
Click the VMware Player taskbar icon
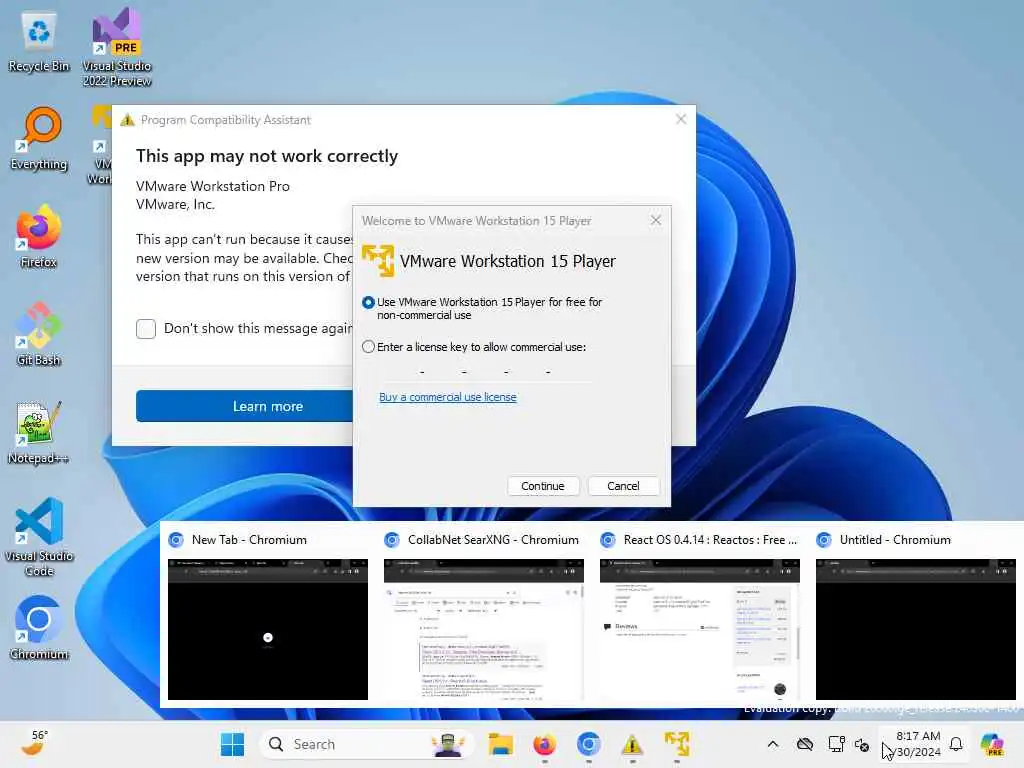click(677, 744)
